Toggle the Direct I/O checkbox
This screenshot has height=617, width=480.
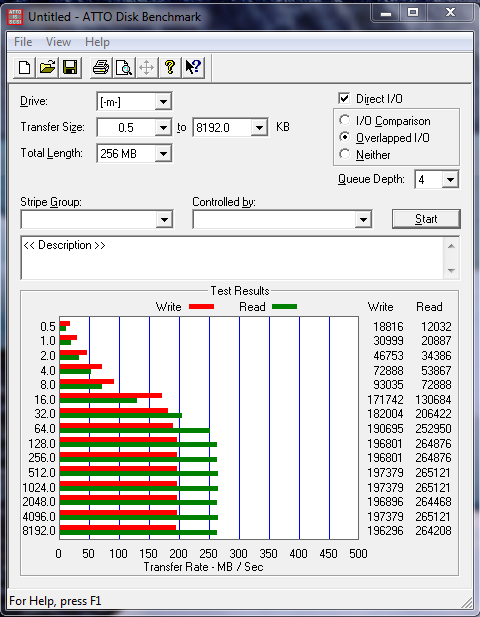tap(344, 98)
